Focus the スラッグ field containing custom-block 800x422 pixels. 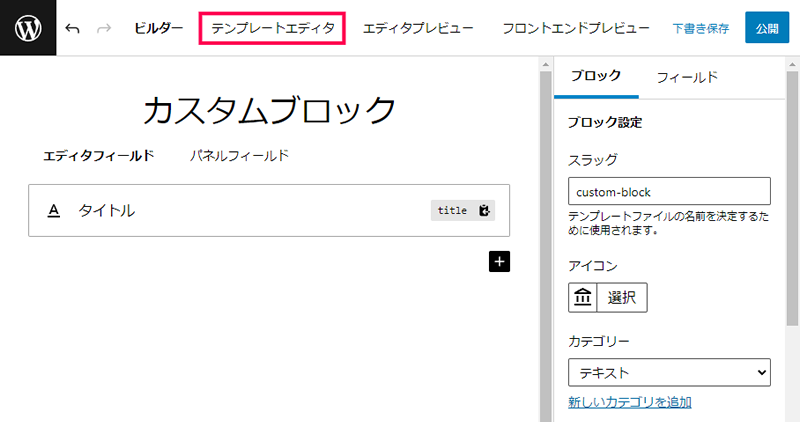click(x=669, y=191)
